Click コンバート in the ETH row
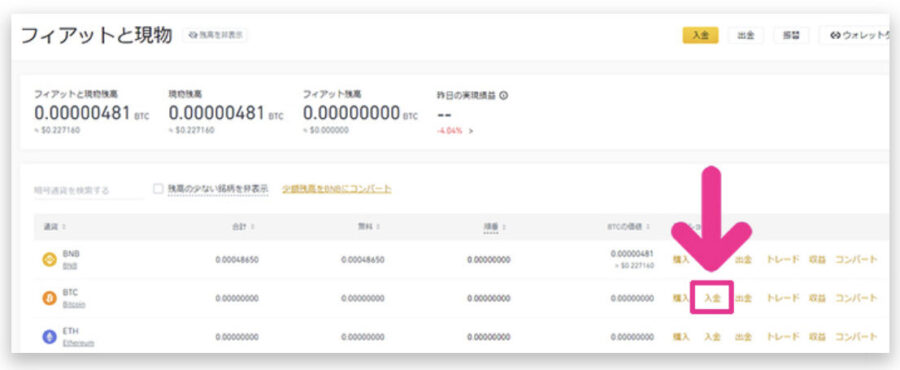Screen dimensions: 900x370 856,337
